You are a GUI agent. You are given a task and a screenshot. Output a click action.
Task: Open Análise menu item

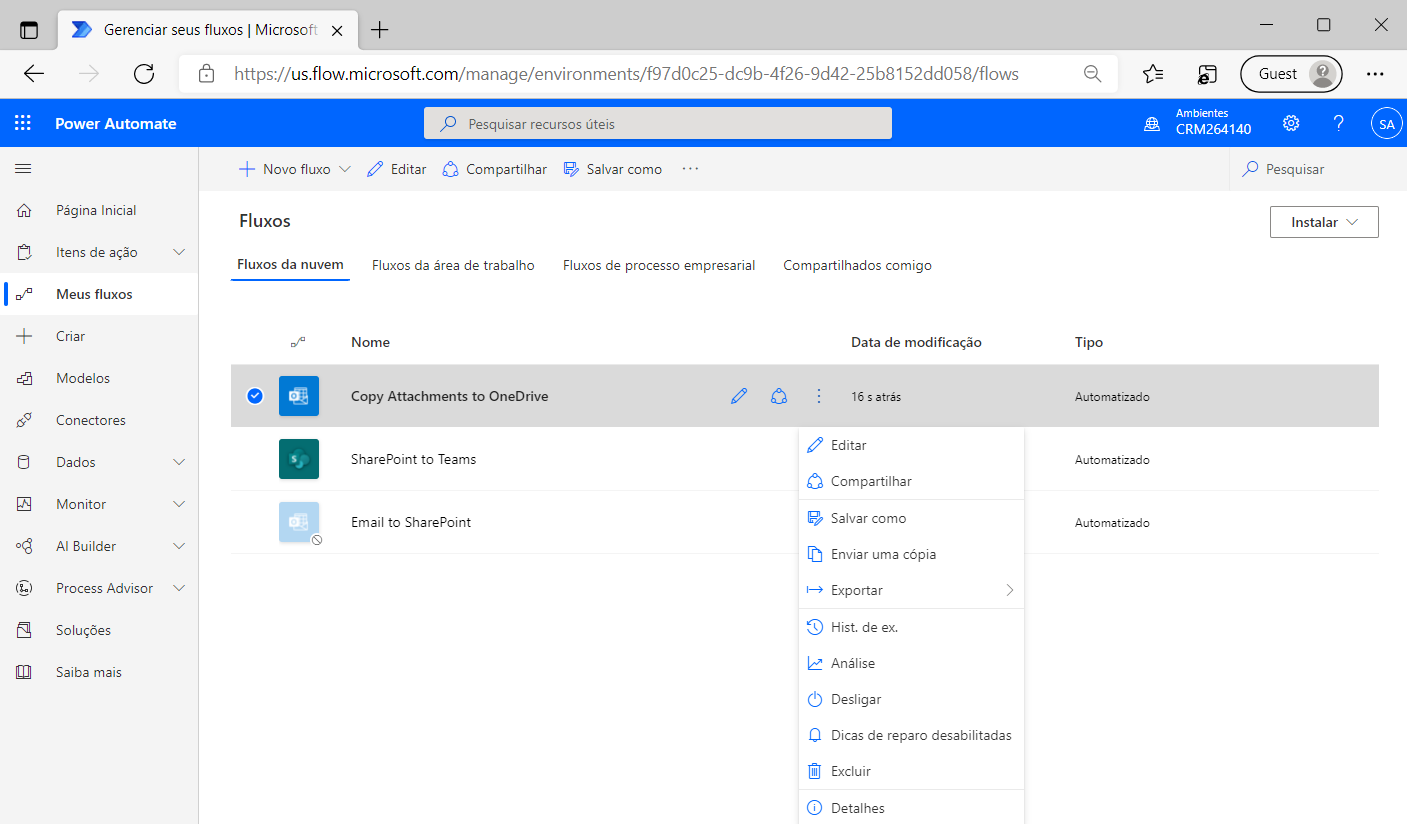912,663
